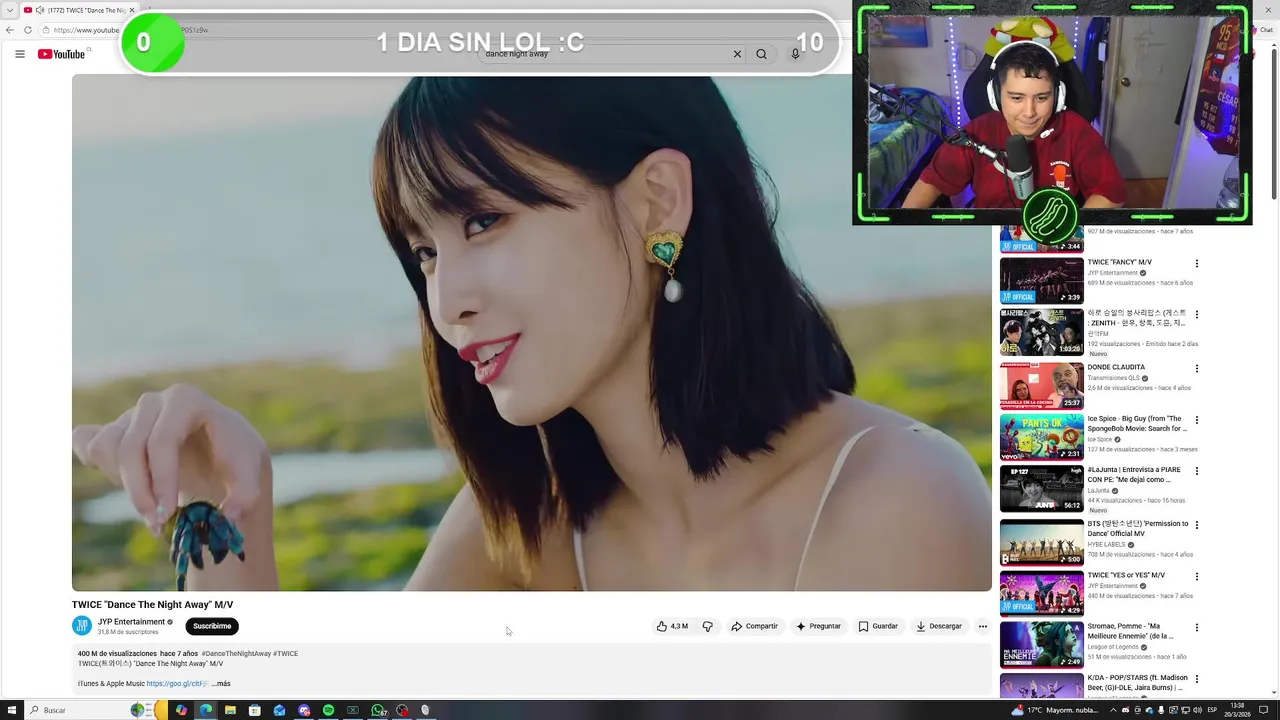The image size is (1280, 720).
Task: Open the JYP Entertainment channel name link
Action: [x=131, y=622]
